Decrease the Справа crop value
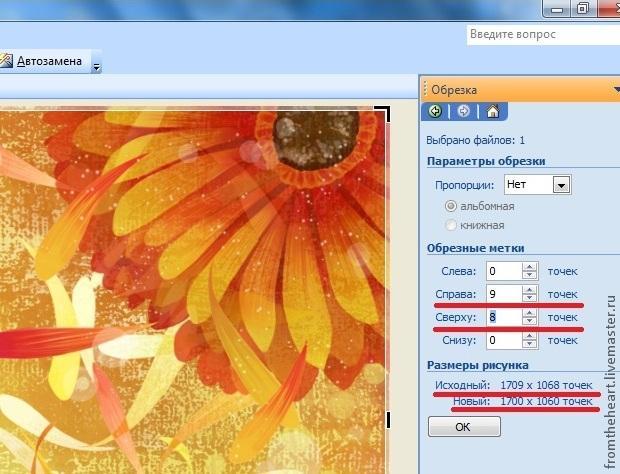Screen dimensions: 620x474 tap(529, 298)
